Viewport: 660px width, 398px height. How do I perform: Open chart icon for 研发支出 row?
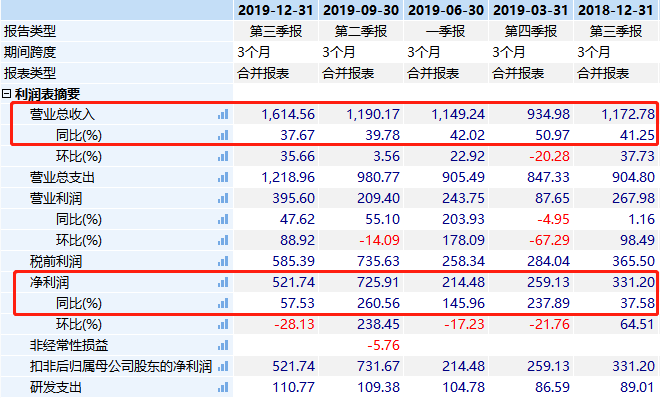coord(223,387)
